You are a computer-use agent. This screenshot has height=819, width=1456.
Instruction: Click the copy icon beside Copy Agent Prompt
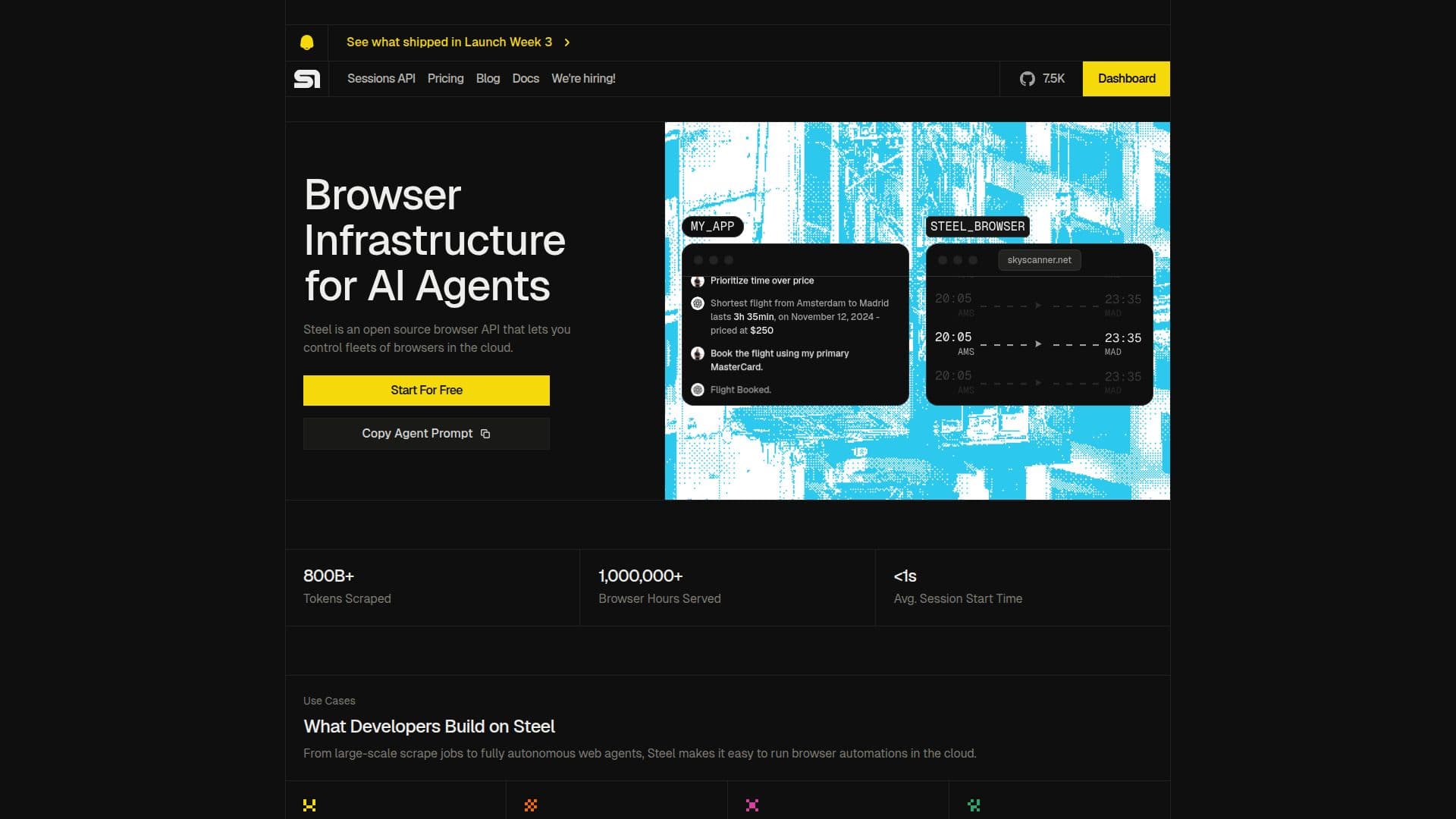coord(485,434)
